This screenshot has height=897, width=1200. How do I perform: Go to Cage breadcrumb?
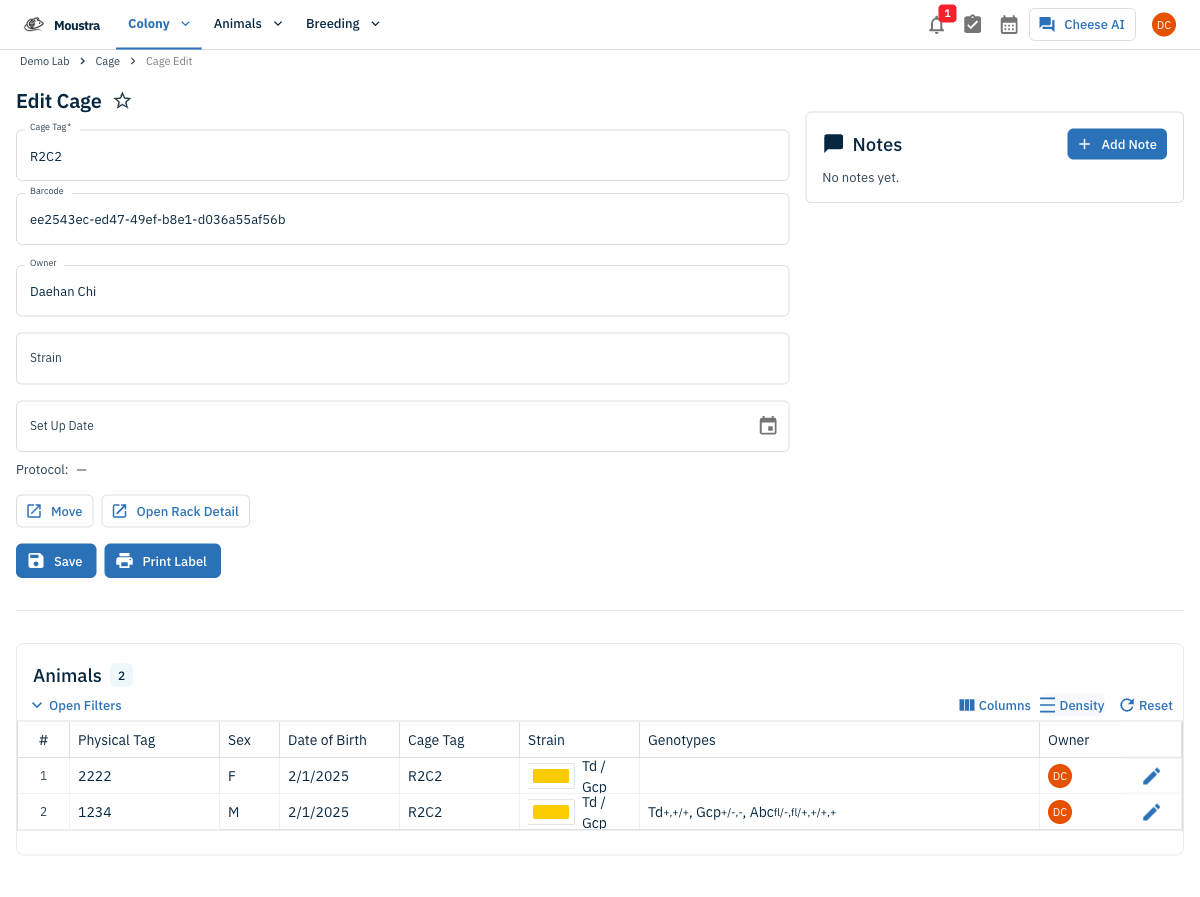(x=108, y=61)
